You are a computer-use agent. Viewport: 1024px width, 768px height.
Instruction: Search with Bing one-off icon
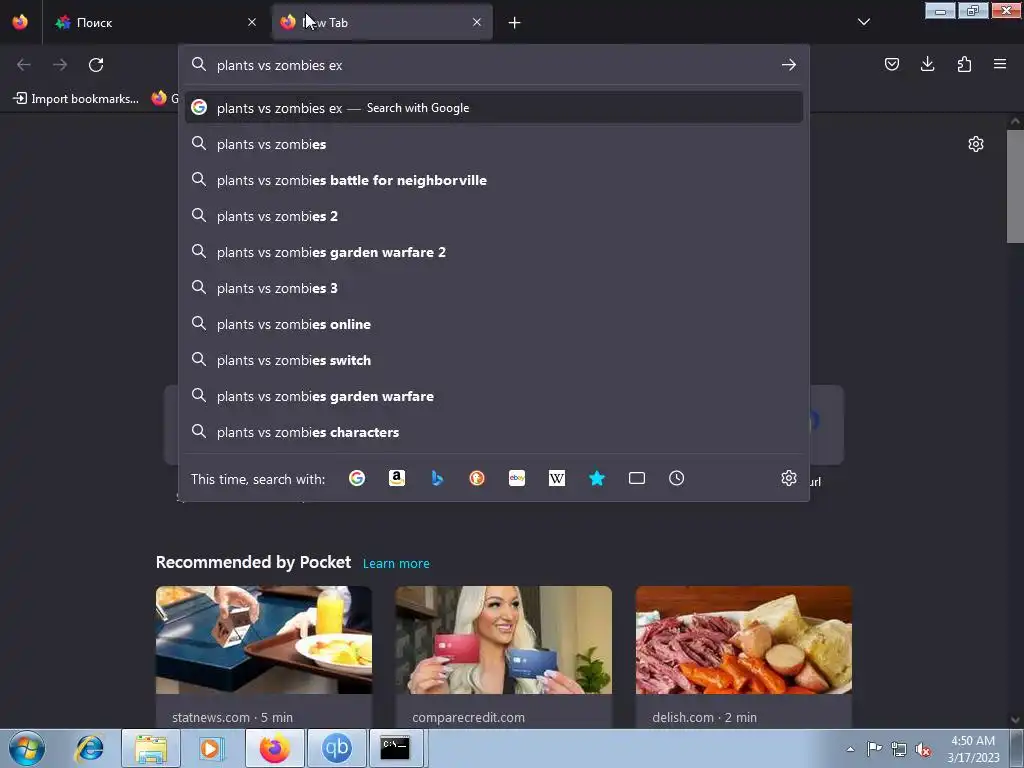pos(437,479)
